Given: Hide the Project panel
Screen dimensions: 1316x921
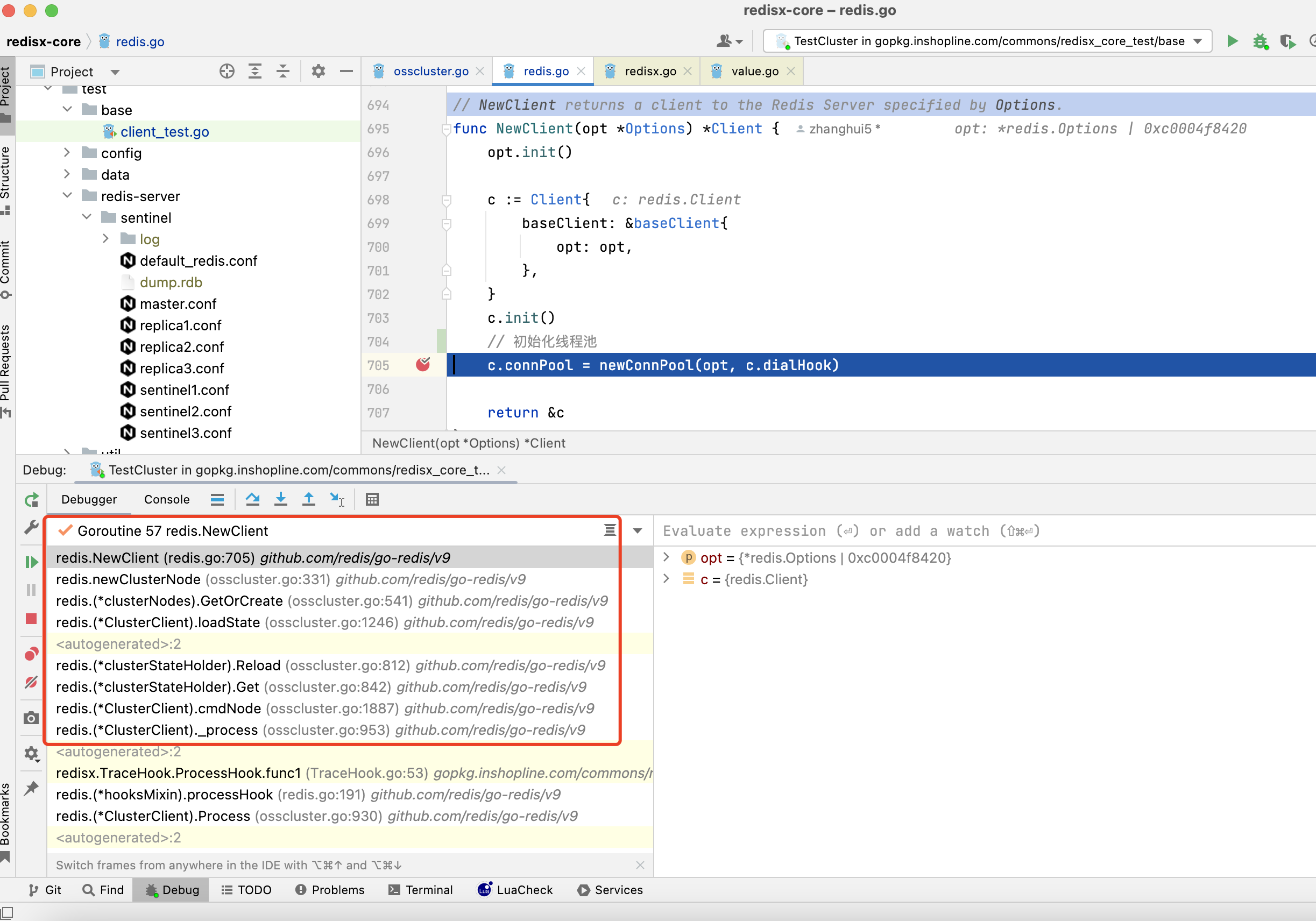Looking at the screenshot, I should click(x=346, y=71).
